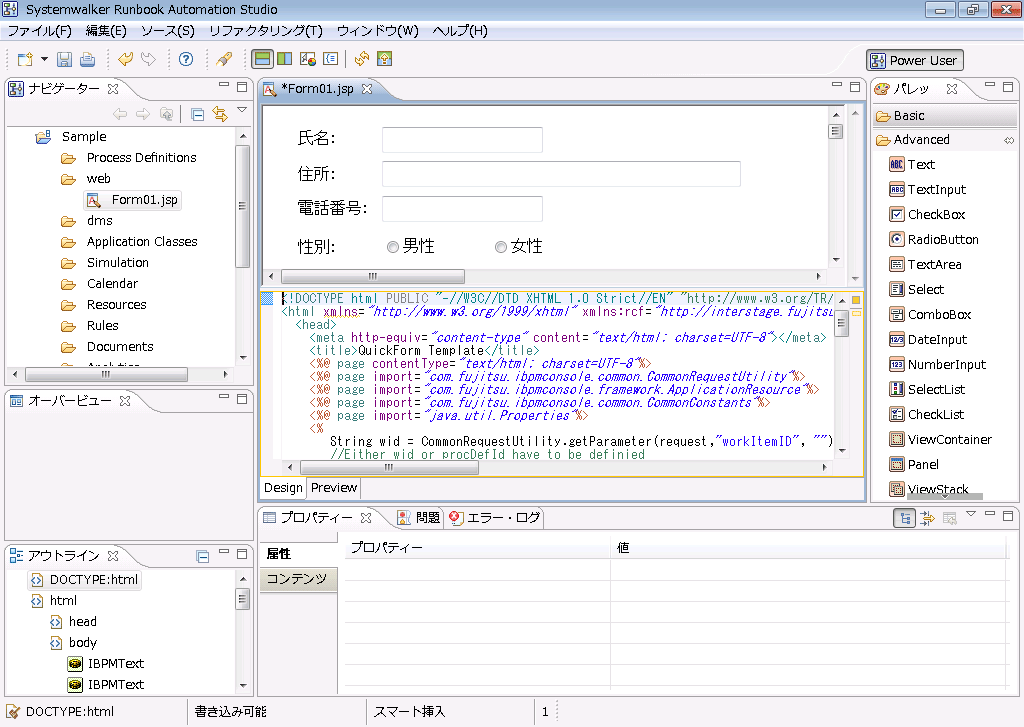This screenshot has height=727, width=1024.
Task: Click the Undo arrow icon
Action: click(x=125, y=59)
